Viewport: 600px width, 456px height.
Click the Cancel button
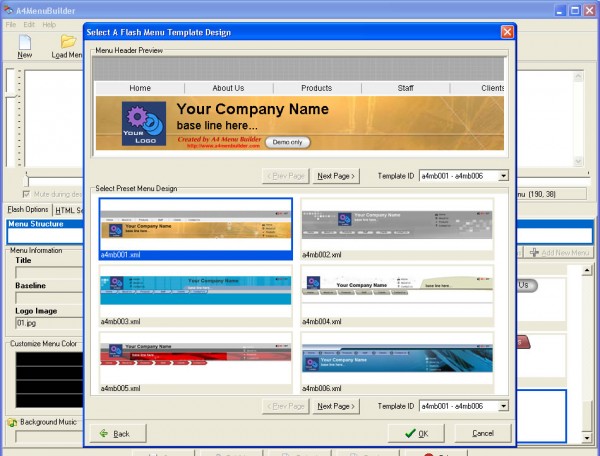483,433
